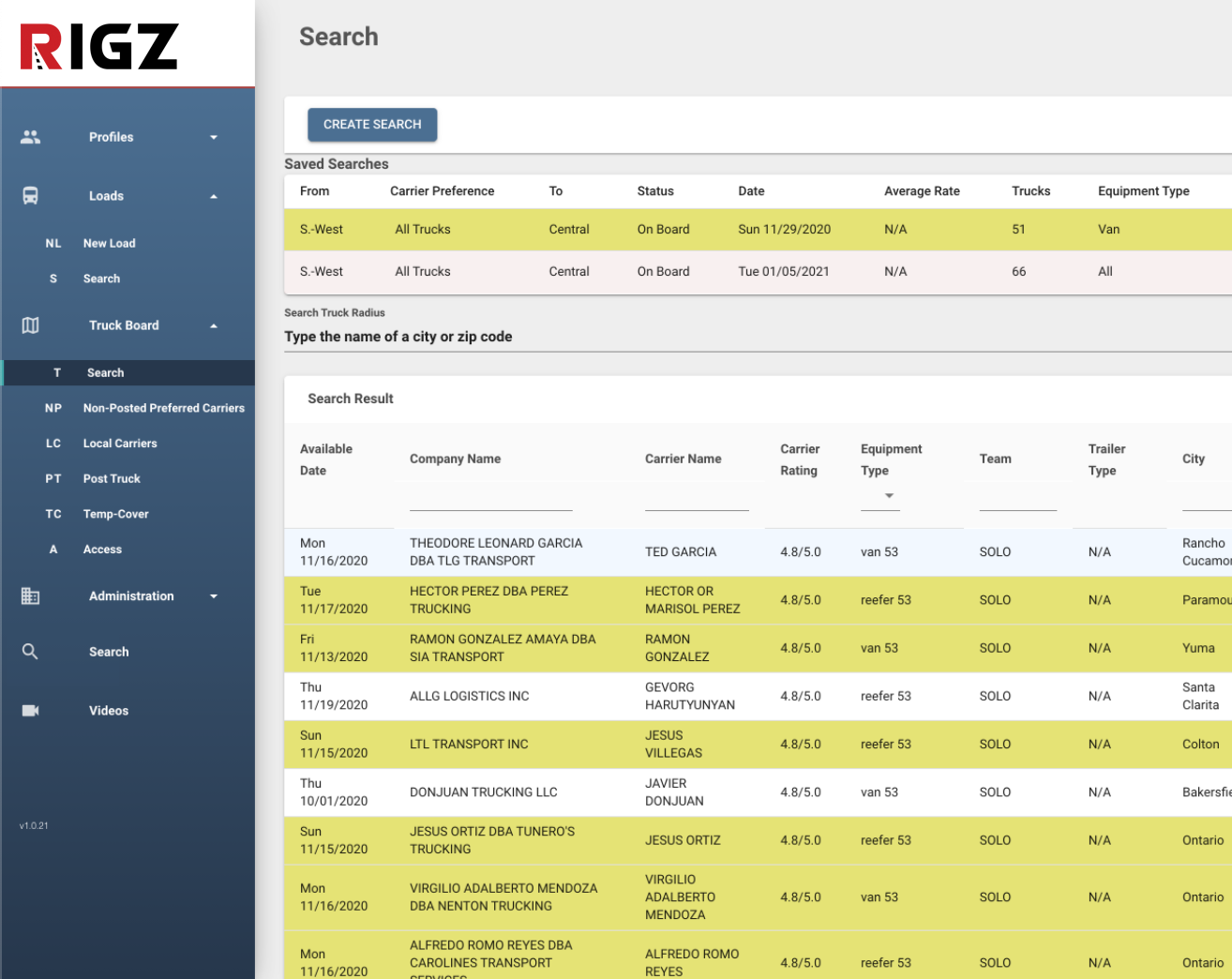Open Equipment Type filter dropdown arrow
This screenshot has width=1232, height=979.
889,495
